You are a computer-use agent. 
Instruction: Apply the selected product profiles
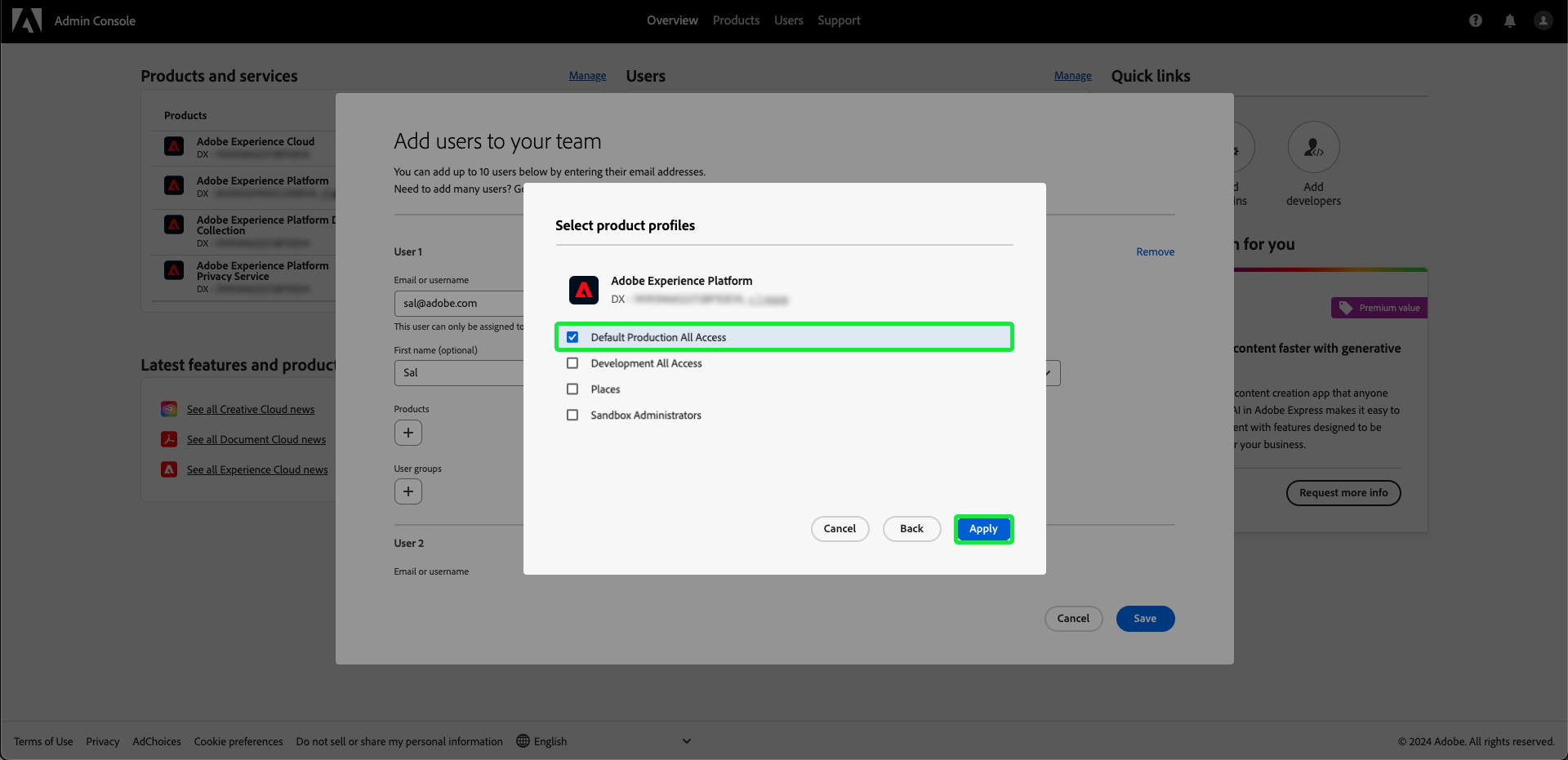[x=983, y=529]
